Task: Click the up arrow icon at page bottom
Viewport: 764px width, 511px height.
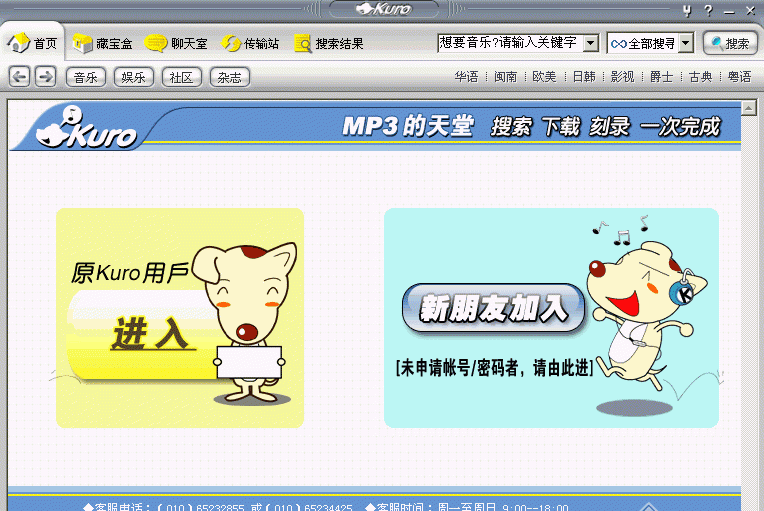Action: click(x=651, y=507)
